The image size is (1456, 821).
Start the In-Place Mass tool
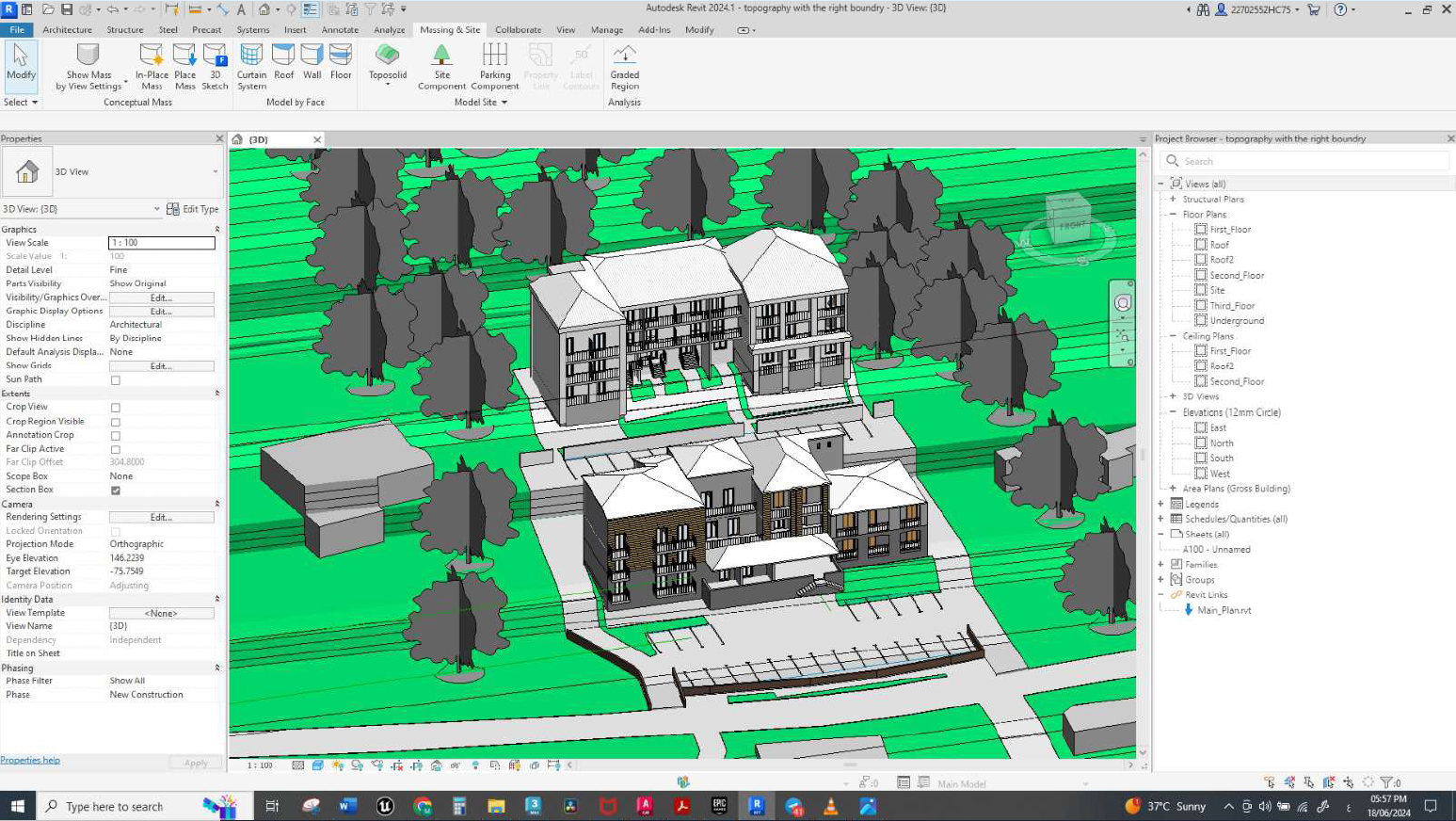[152, 67]
